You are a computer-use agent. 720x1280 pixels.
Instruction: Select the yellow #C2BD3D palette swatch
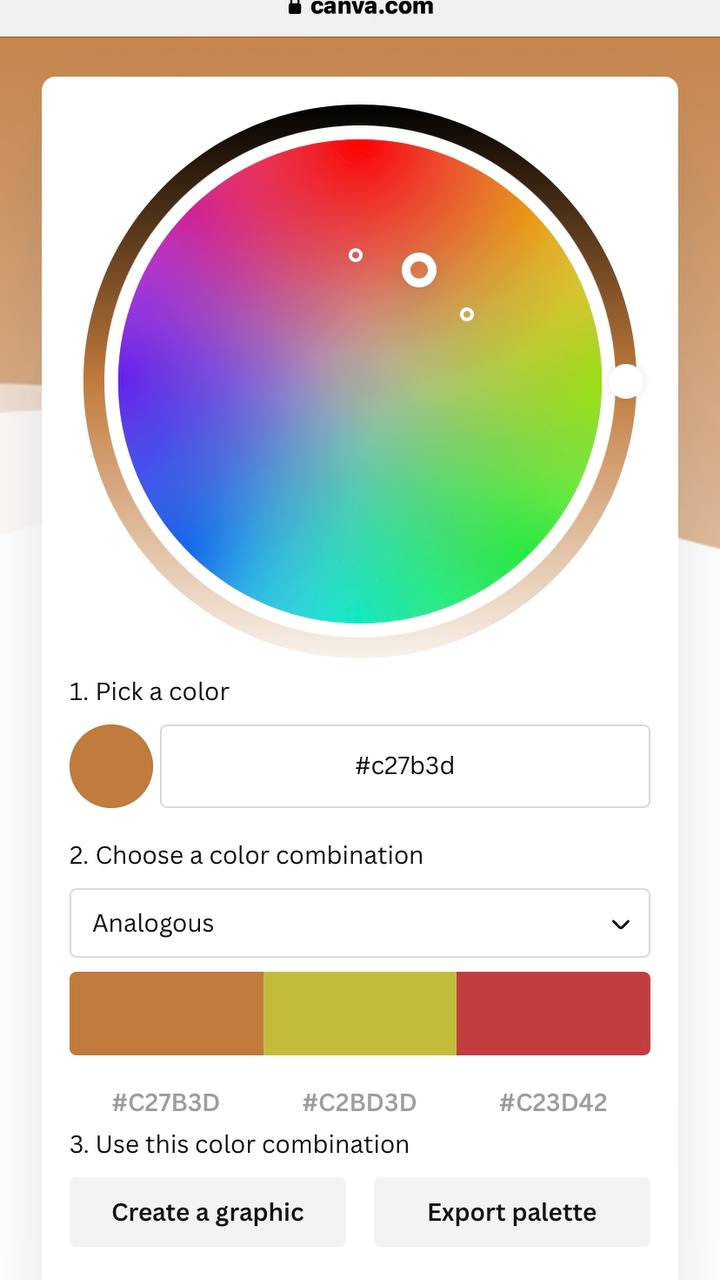coord(360,1013)
